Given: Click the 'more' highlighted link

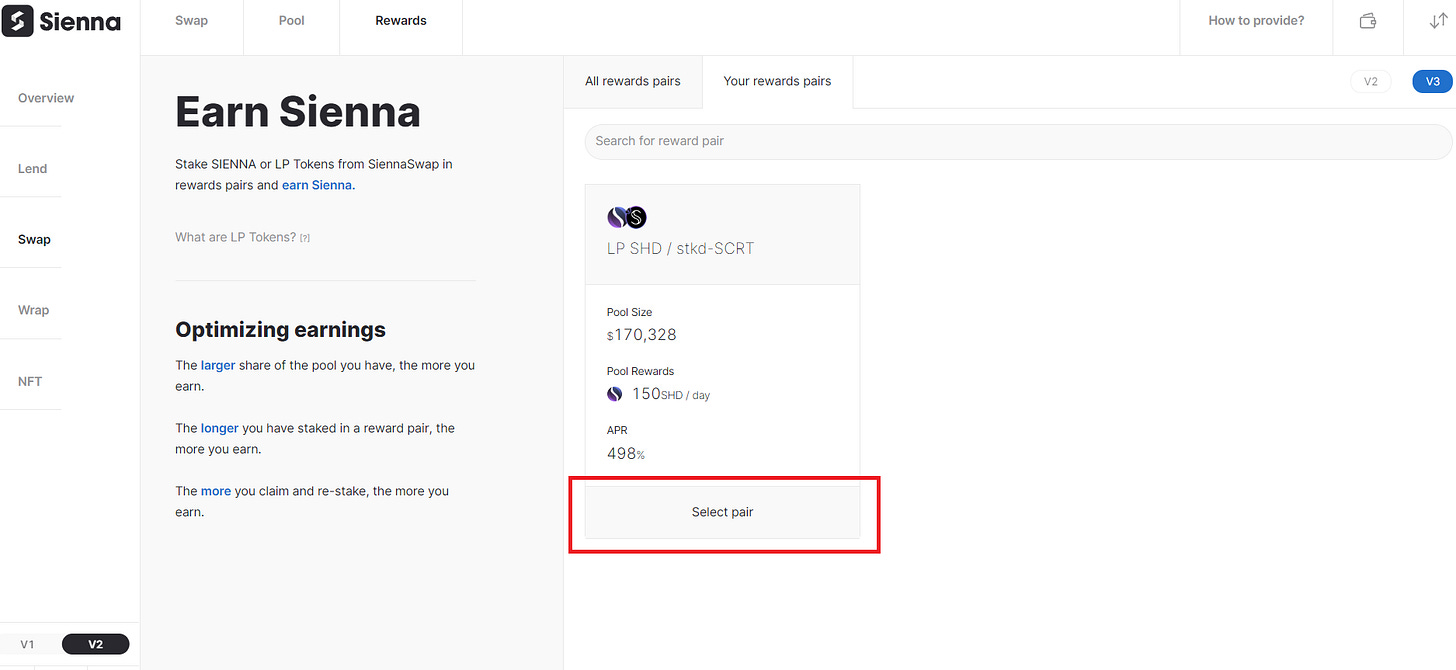Looking at the screenshot, I should click(216, 492).
